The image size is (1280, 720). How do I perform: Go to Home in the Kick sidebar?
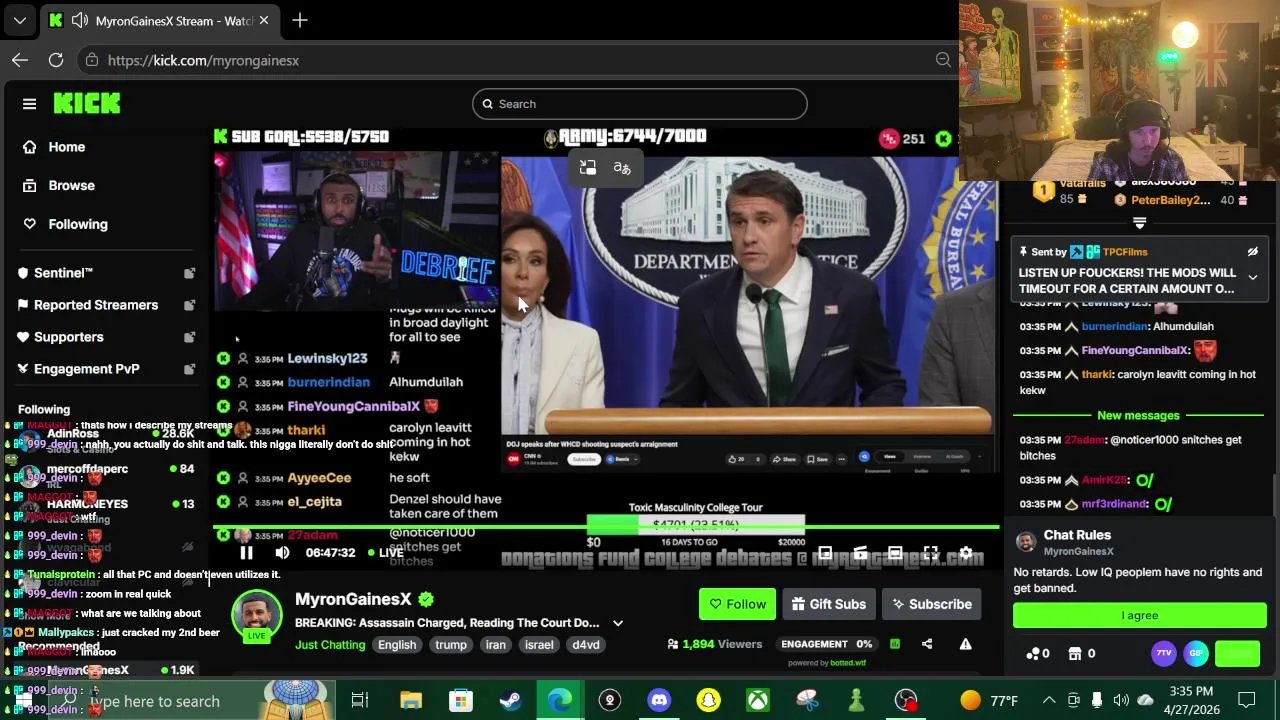point(67,147)
